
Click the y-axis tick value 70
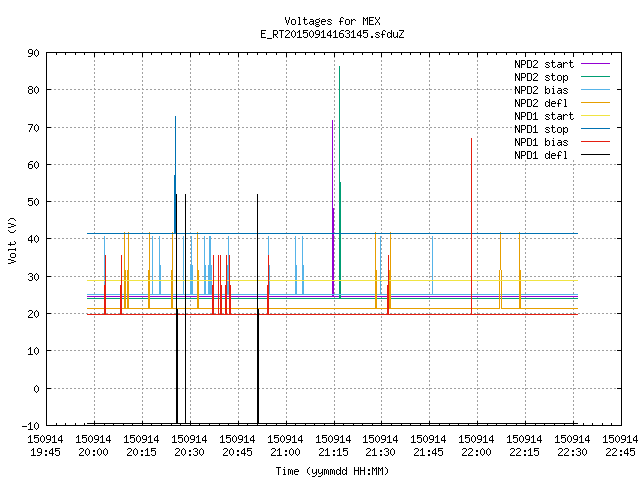click(x=33, y=128)
